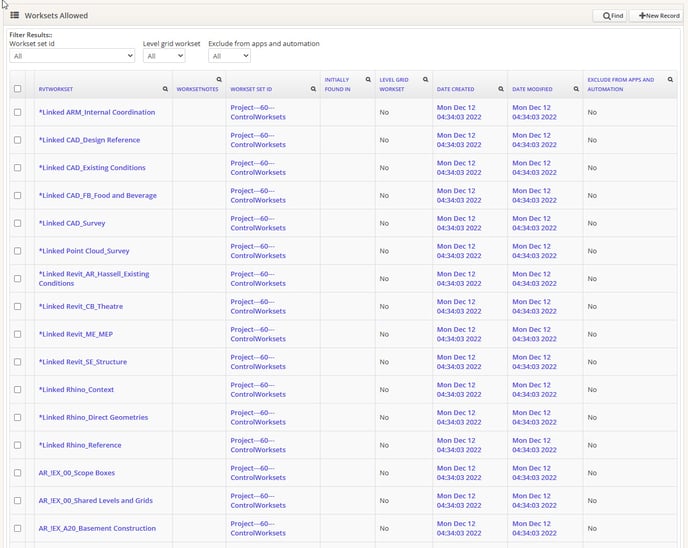The image size is (688, 548).
Task: Check the *Linked Point Cloud_Survey row checkbox
Action: pyautogui.click(x=18, y=251)
